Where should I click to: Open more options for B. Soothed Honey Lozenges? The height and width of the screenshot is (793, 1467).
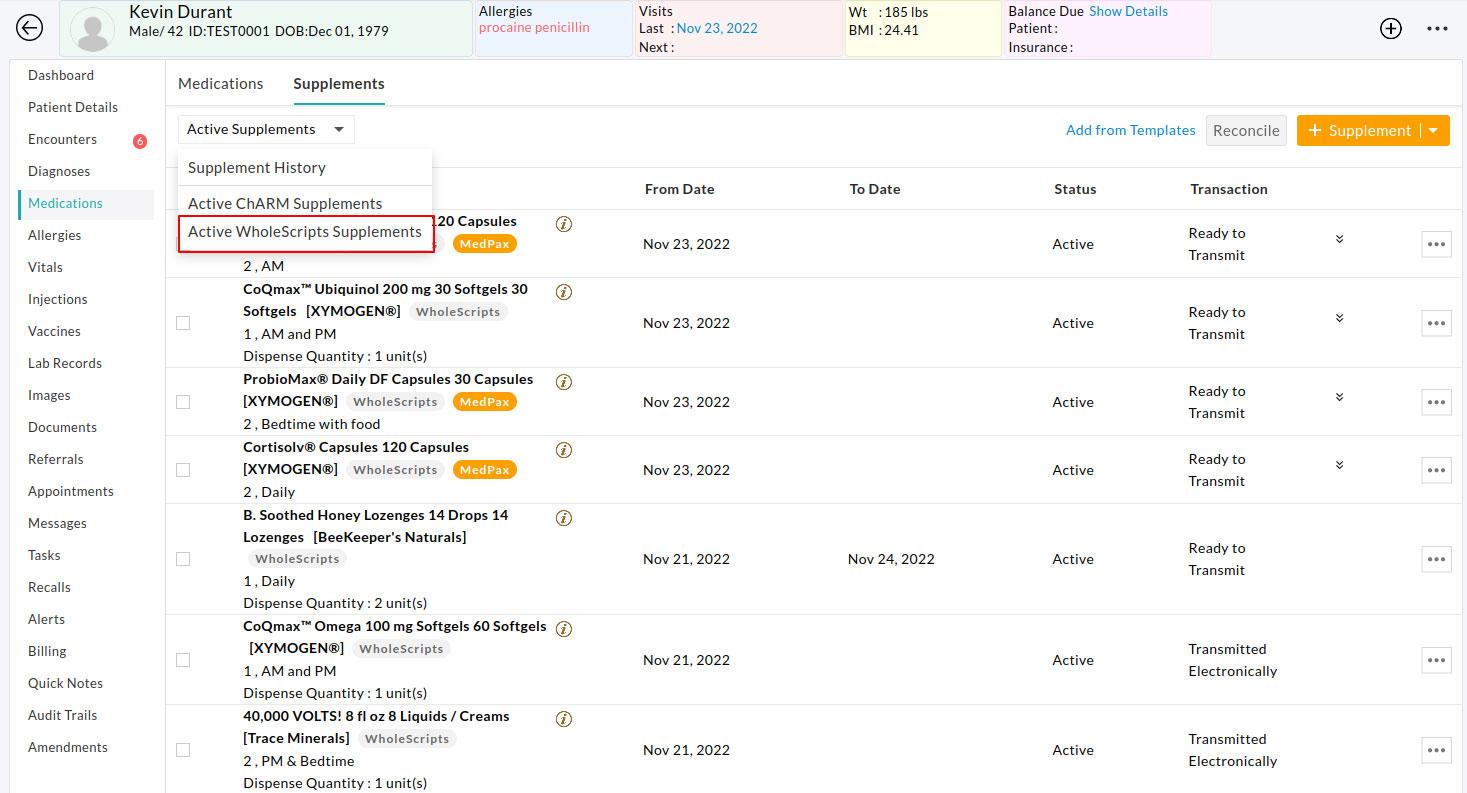[x=1436, y=559]
